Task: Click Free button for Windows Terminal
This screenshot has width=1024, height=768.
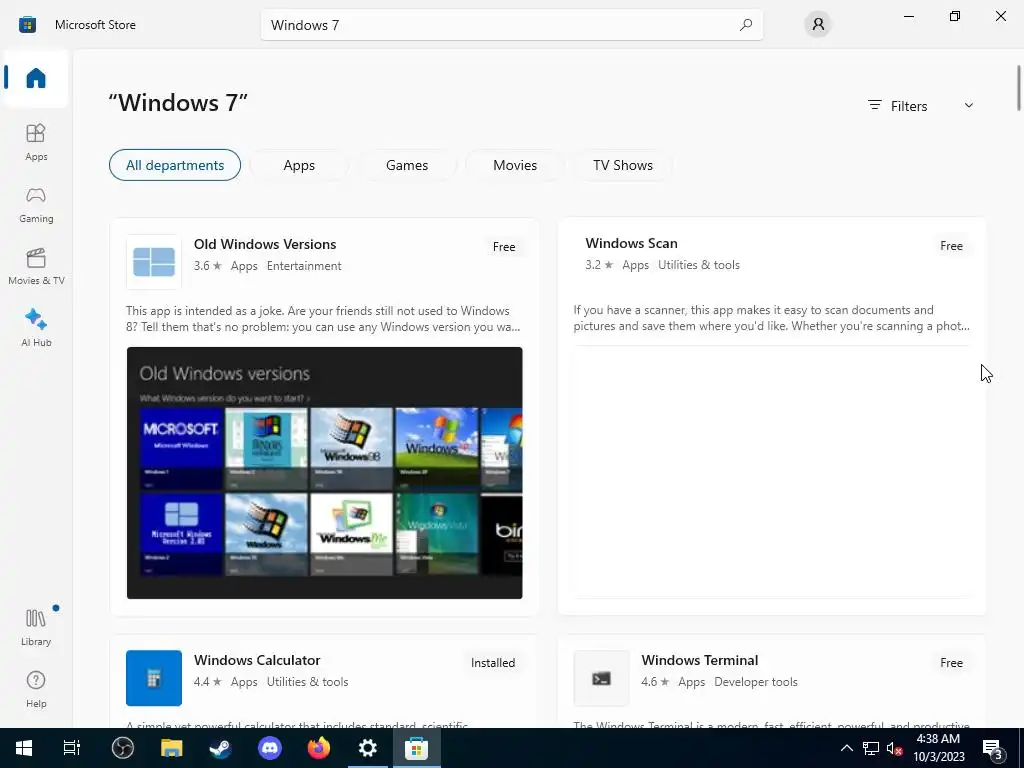Action: (951, 663)
